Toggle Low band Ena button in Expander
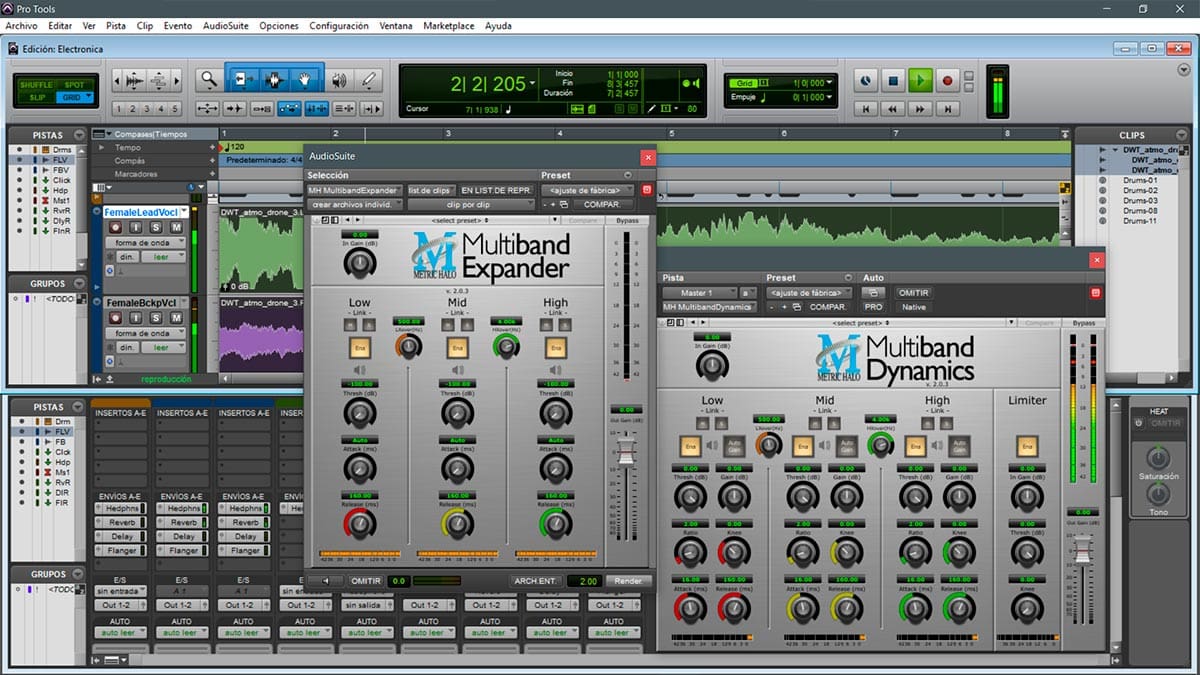 click(x=359, y=348)
